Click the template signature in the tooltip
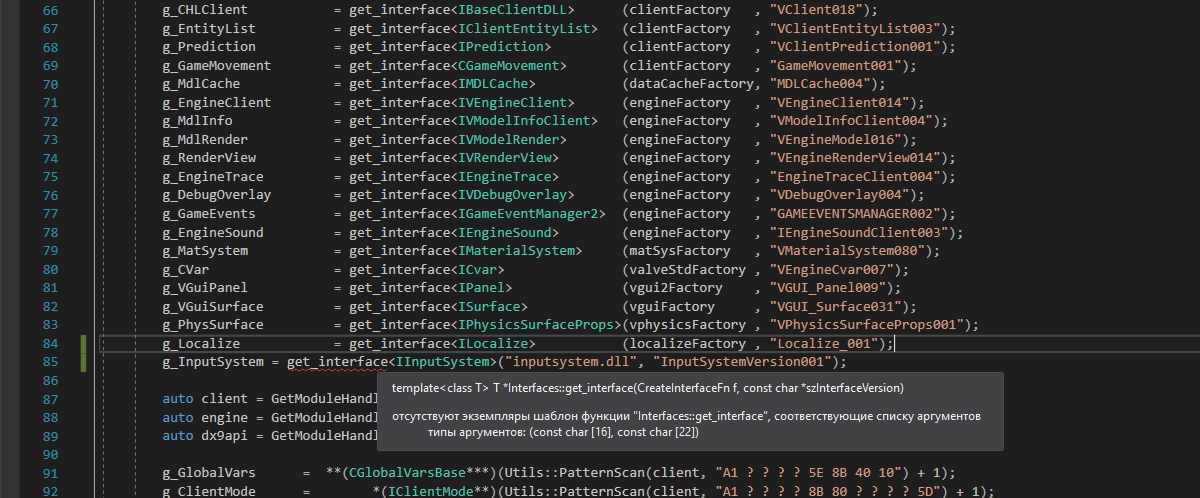1200x498 pixels. click(646, 387)
